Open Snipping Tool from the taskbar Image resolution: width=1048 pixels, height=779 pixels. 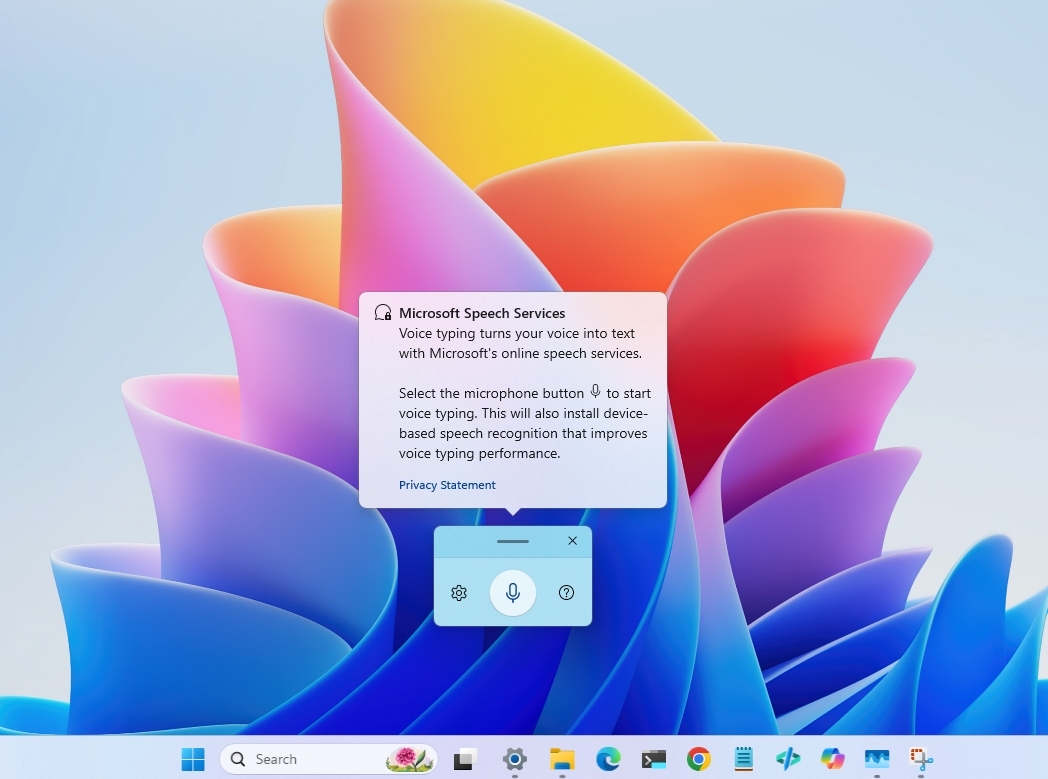click(x=921, y=759)
